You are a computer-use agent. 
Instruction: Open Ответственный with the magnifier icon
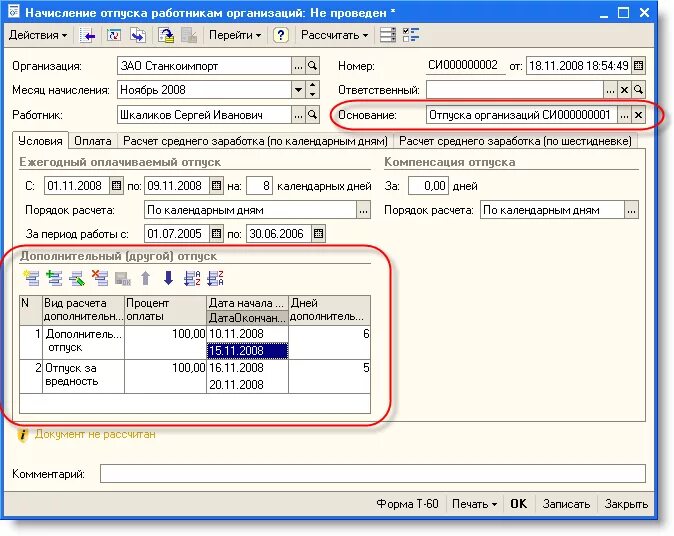click(x=638, y=90)
